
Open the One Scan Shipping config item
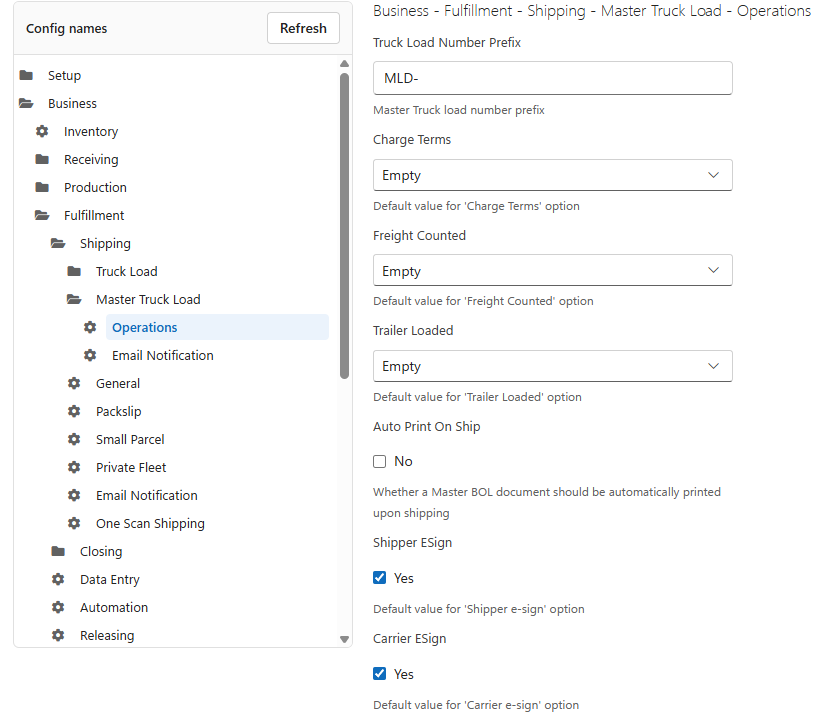(x=150, y=523)
